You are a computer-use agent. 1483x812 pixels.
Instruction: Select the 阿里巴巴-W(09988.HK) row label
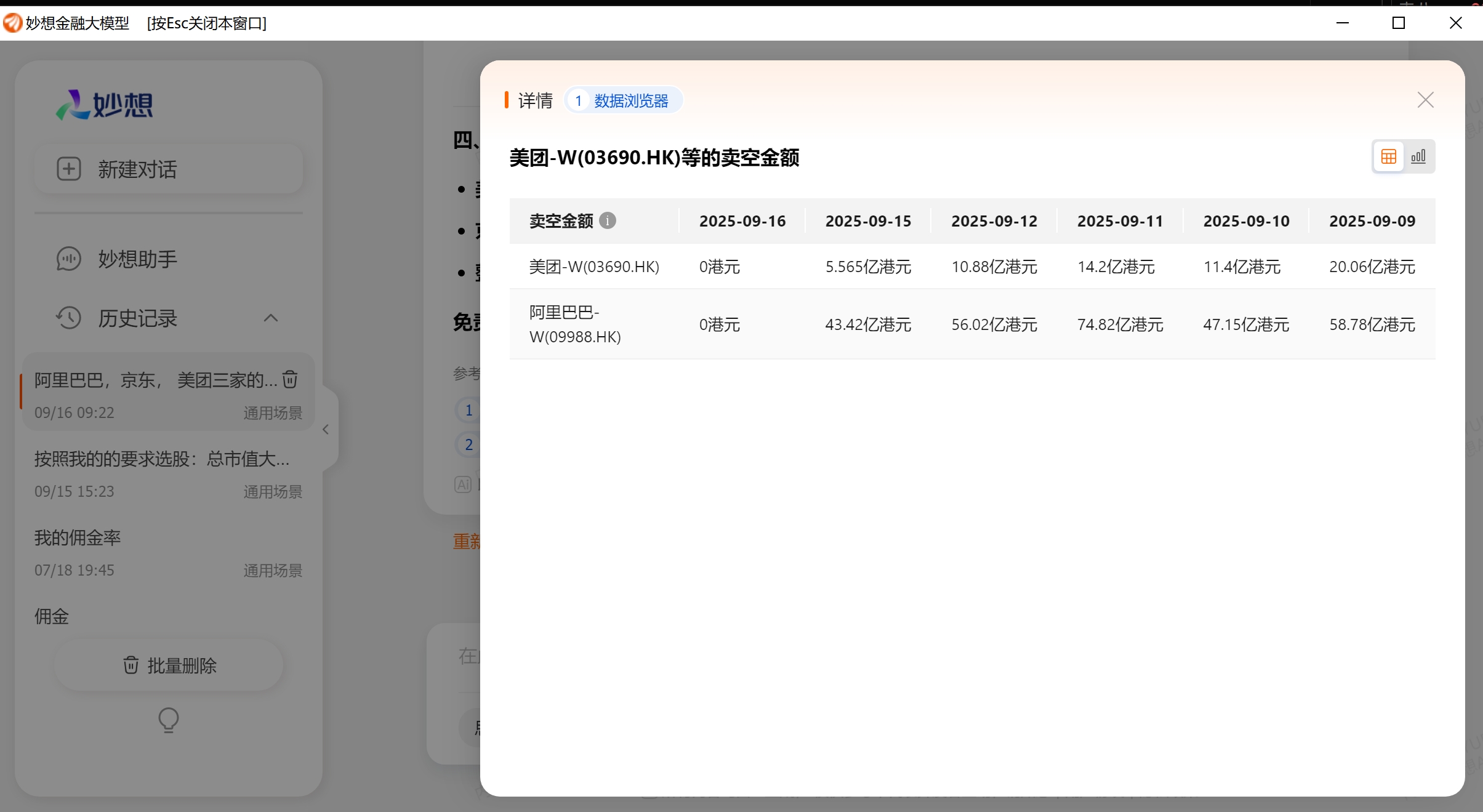[575, 324]
